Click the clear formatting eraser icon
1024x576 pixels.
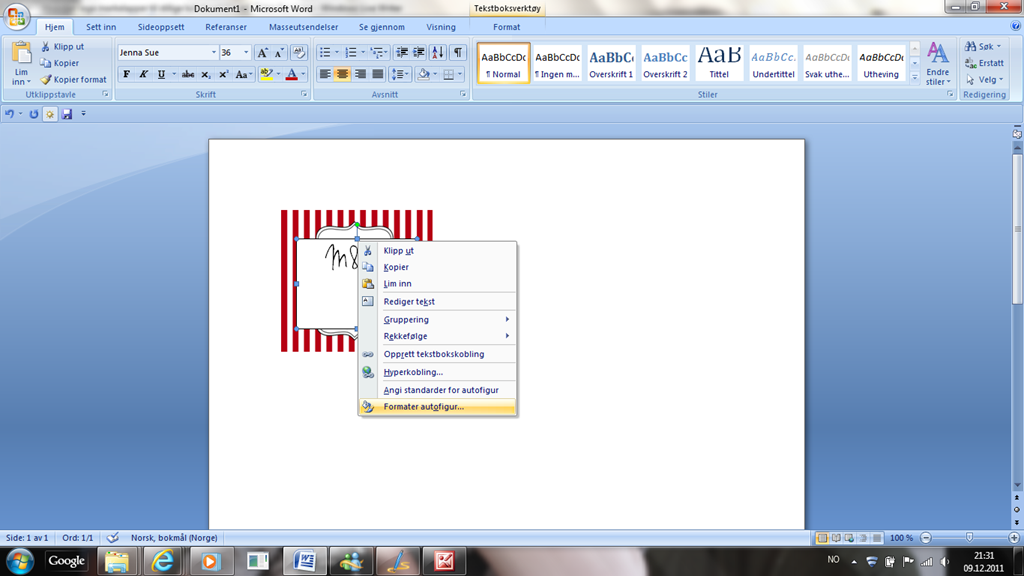298,53
